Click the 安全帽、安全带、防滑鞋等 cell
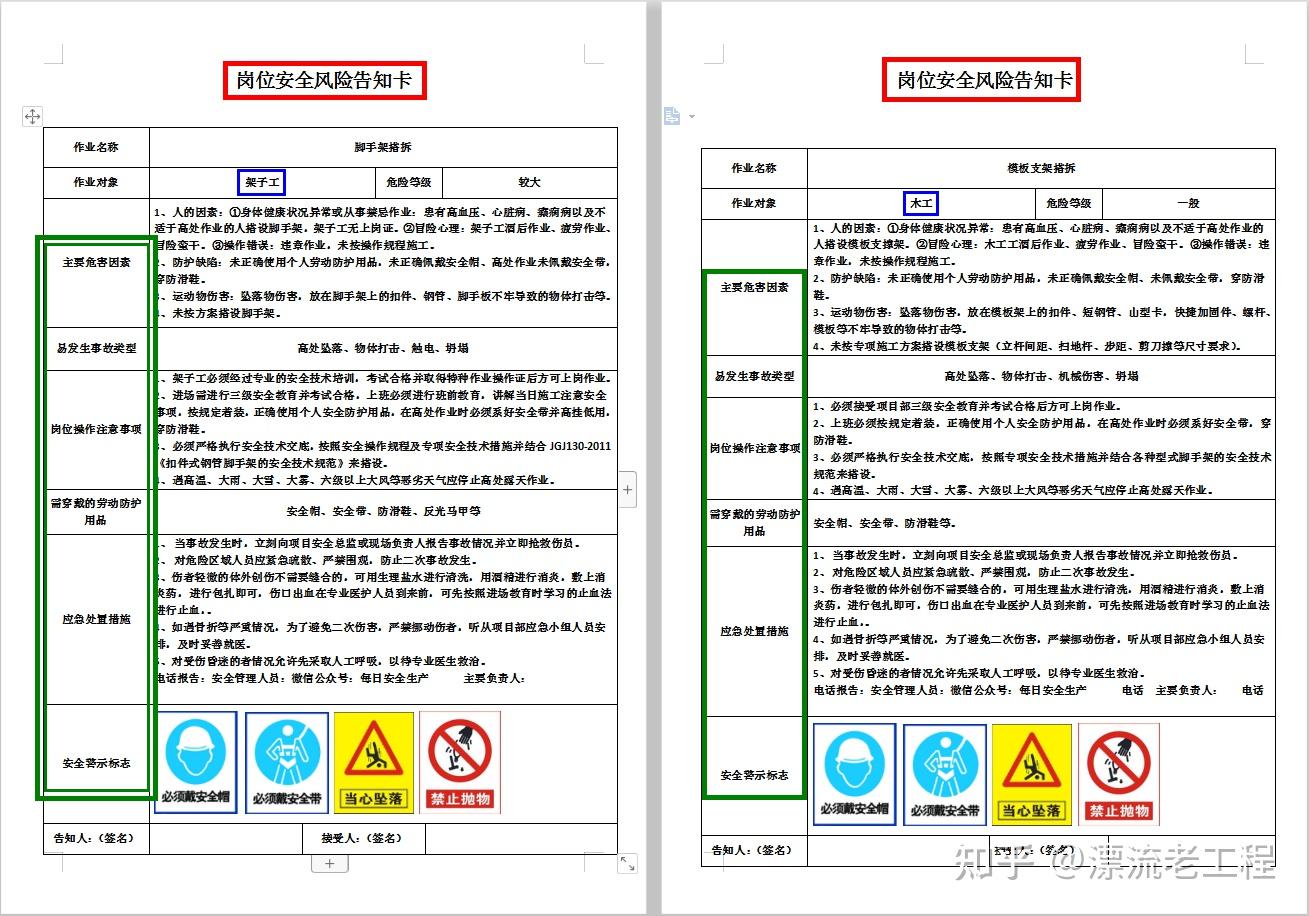1309x916 pixels. 1041,523
